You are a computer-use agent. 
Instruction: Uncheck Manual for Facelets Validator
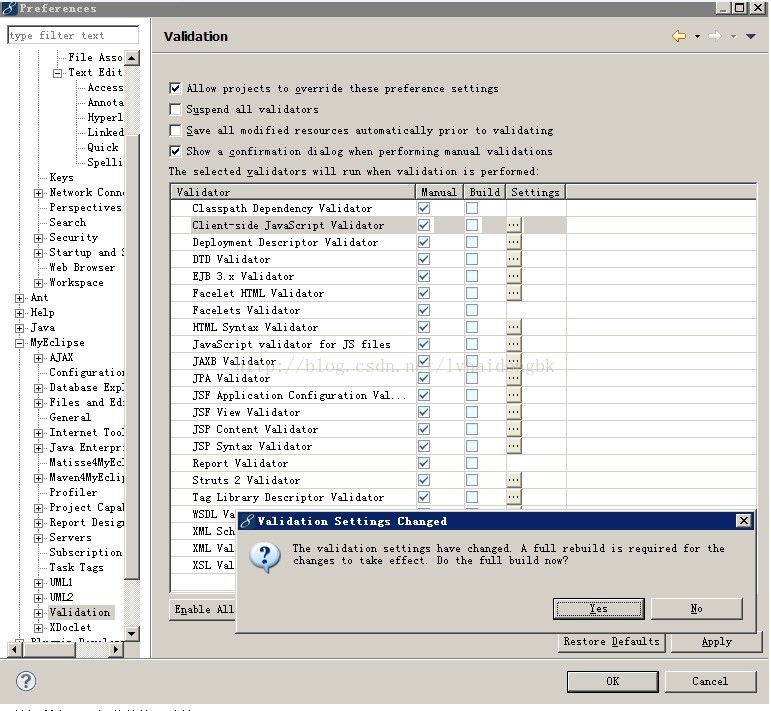pos(424,310)
